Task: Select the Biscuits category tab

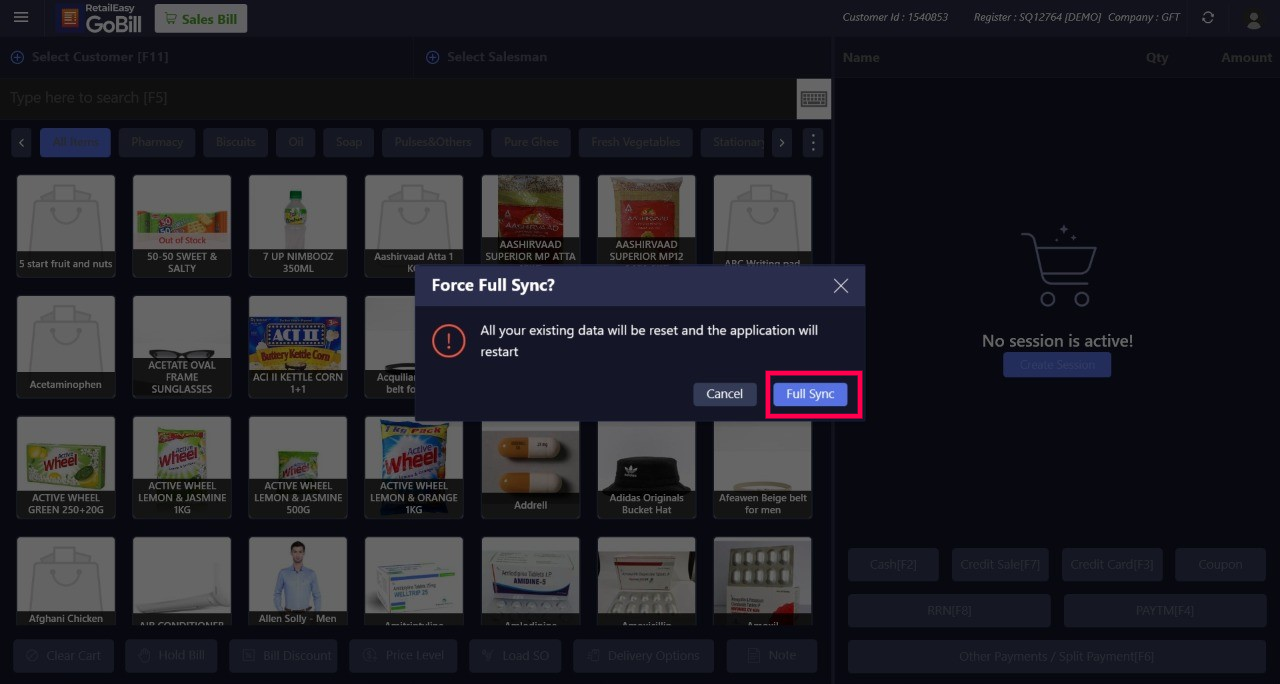Action: 236,142
